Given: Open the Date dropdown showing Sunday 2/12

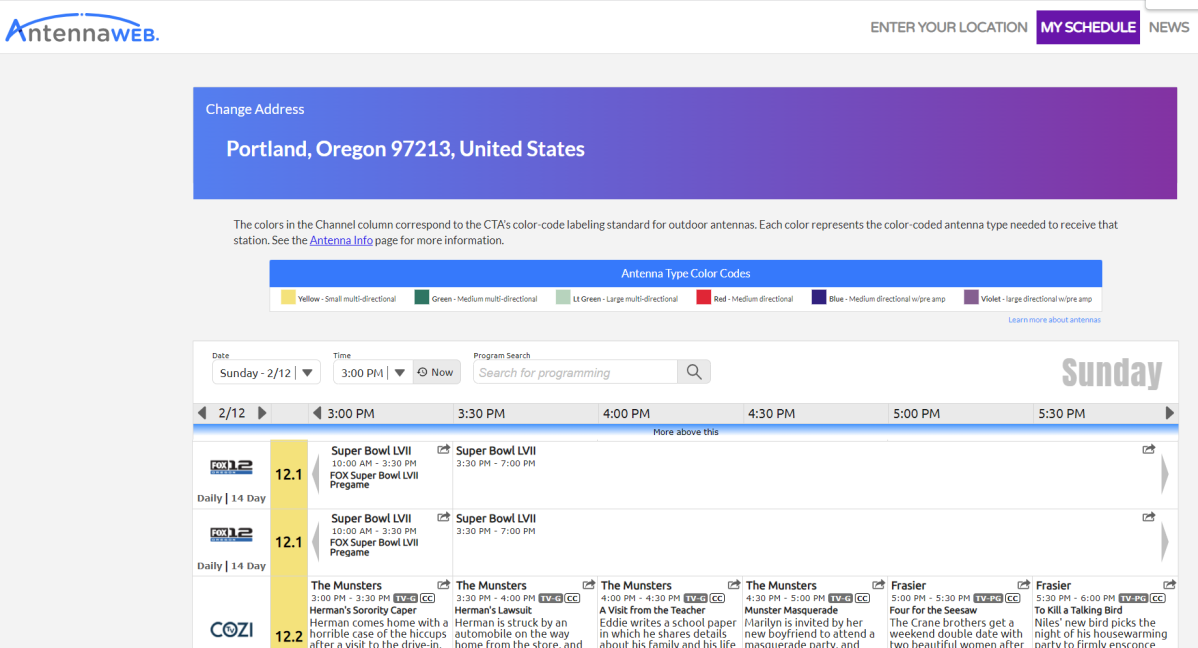Looking at the screenshot, I should click(x=266, y=373).
